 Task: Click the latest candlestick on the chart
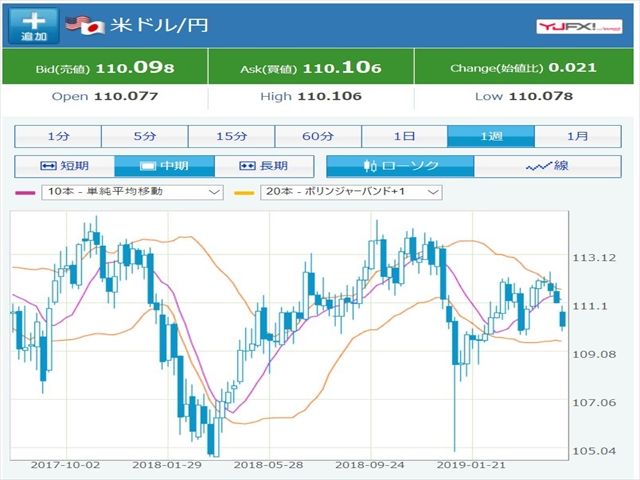click(x=563, y=319)
